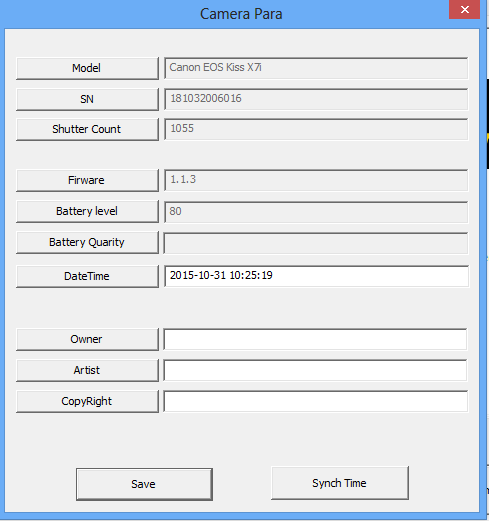The image size is (489, 521).
Task: Close the Camera Para dialog
Action: (x=464, y=9)
